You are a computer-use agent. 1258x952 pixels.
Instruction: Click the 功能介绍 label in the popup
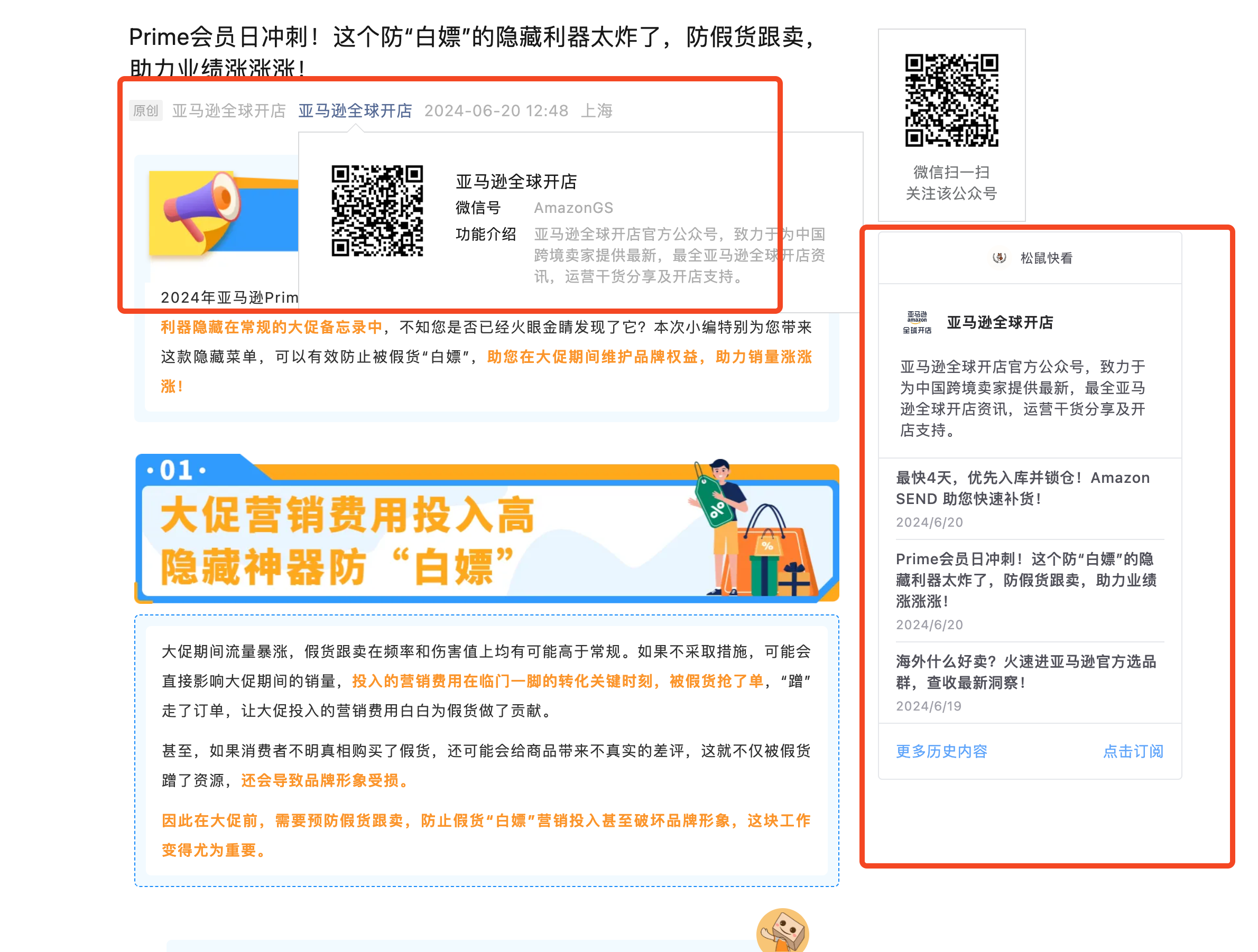pyautogui.click(x=486, y=234)
